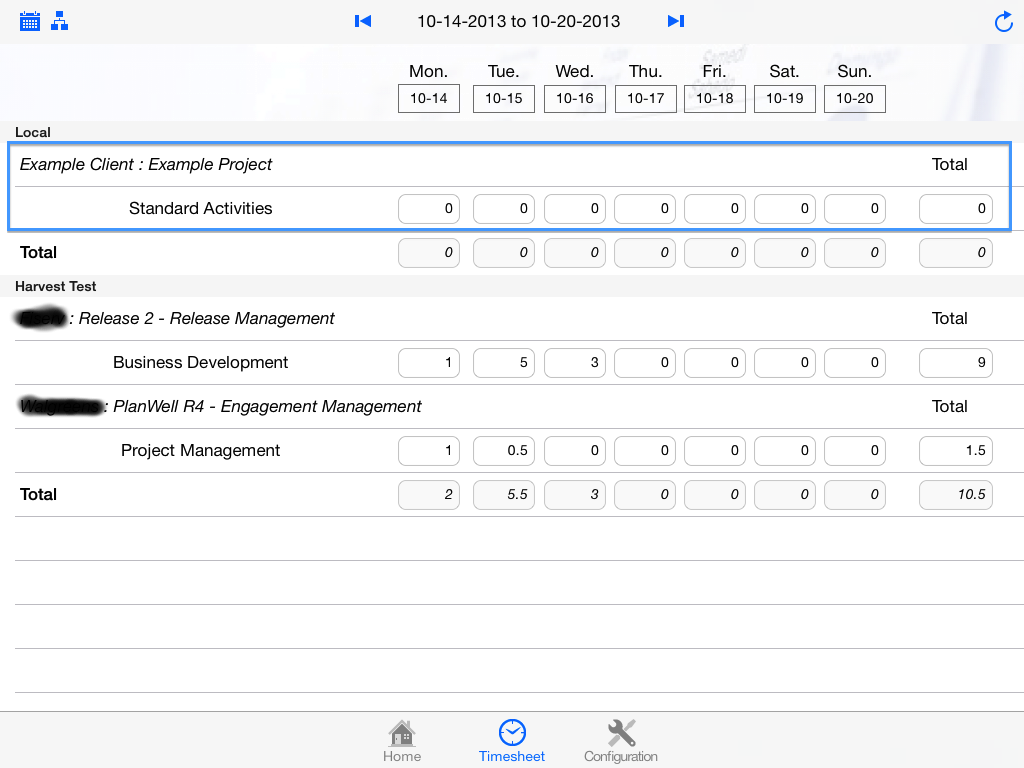
Task: Edit Project Management hours for Wednesday
Action: pyautogui.click(x=575, y=451)
